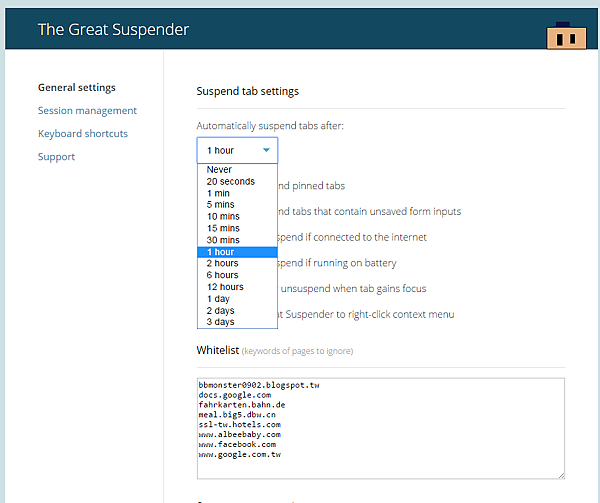Choose '1 day' suspend option
Screen dimensions: 600x503
[219, 299]
